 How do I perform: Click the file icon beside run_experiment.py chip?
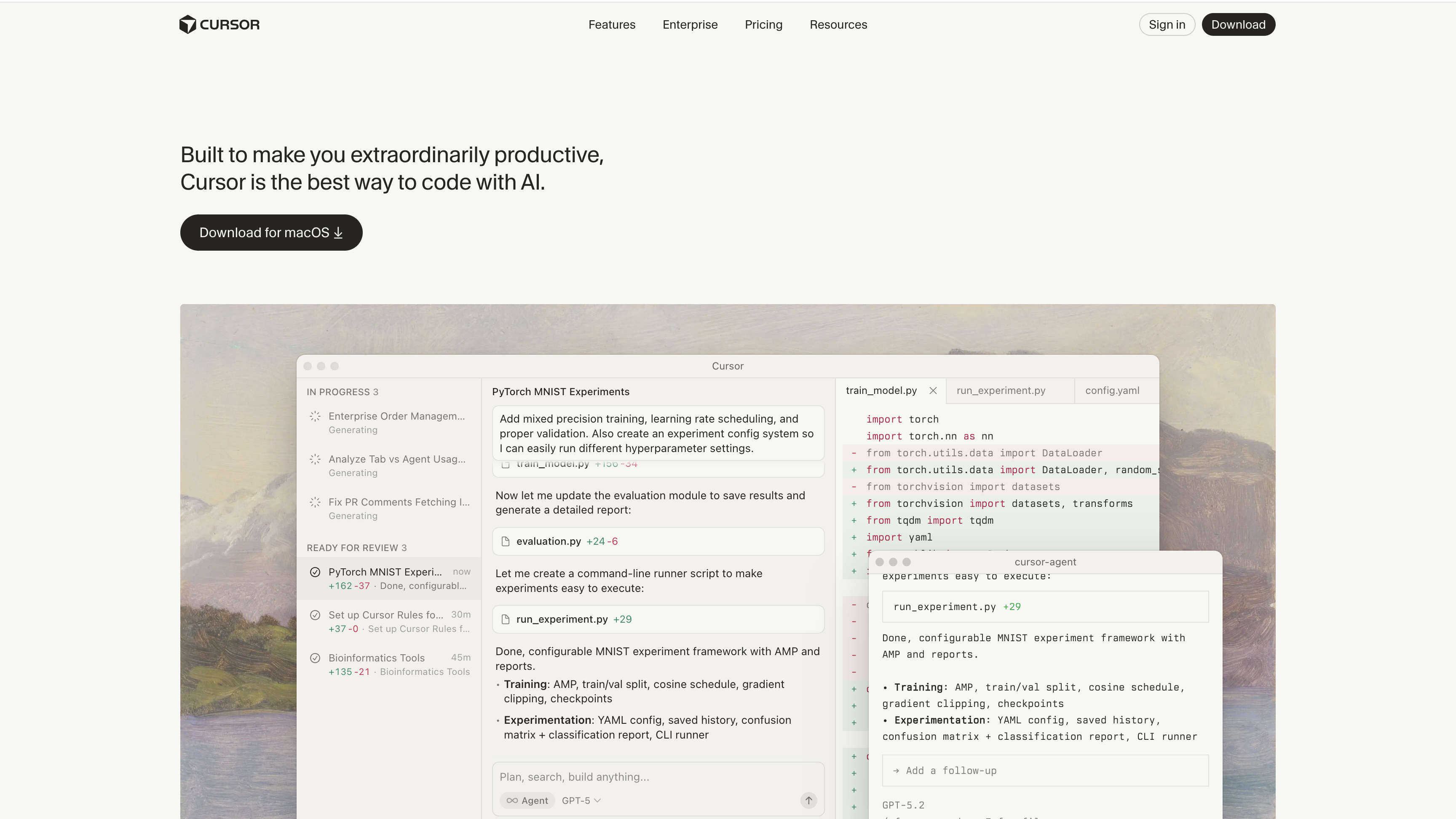coord(506,619)
